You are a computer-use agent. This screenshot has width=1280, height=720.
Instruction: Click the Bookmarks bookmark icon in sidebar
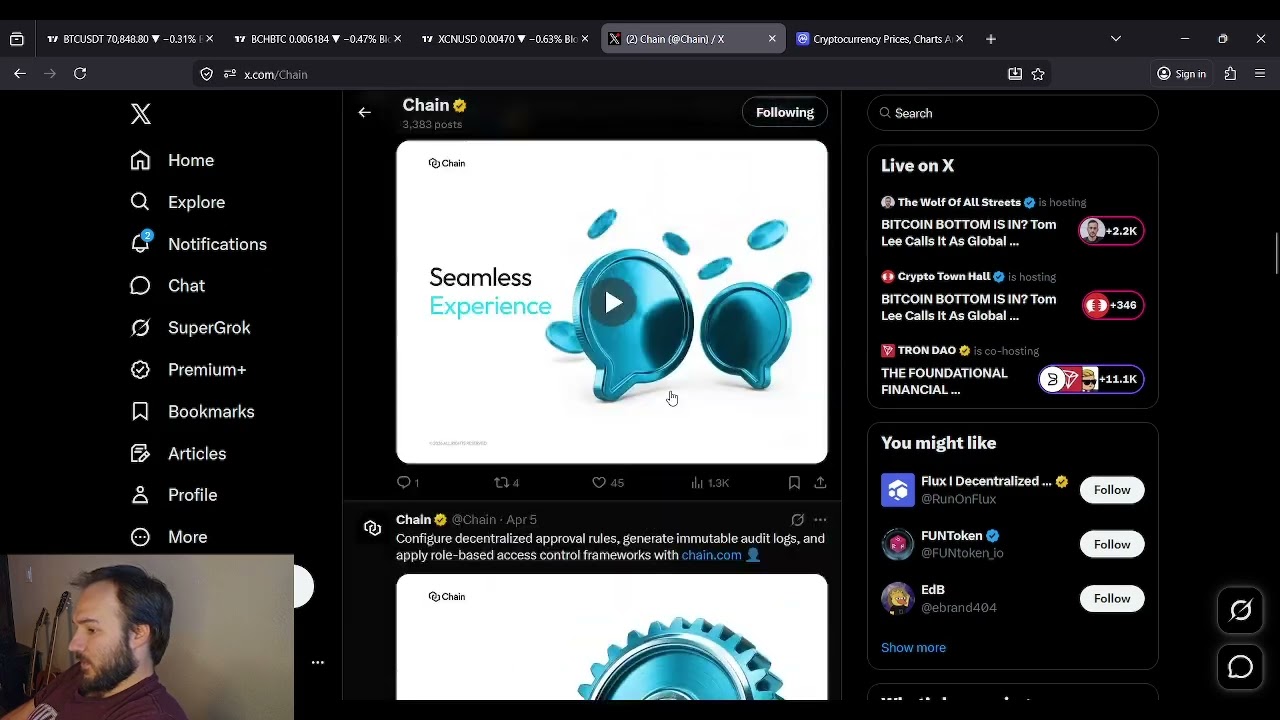point(141,411)
